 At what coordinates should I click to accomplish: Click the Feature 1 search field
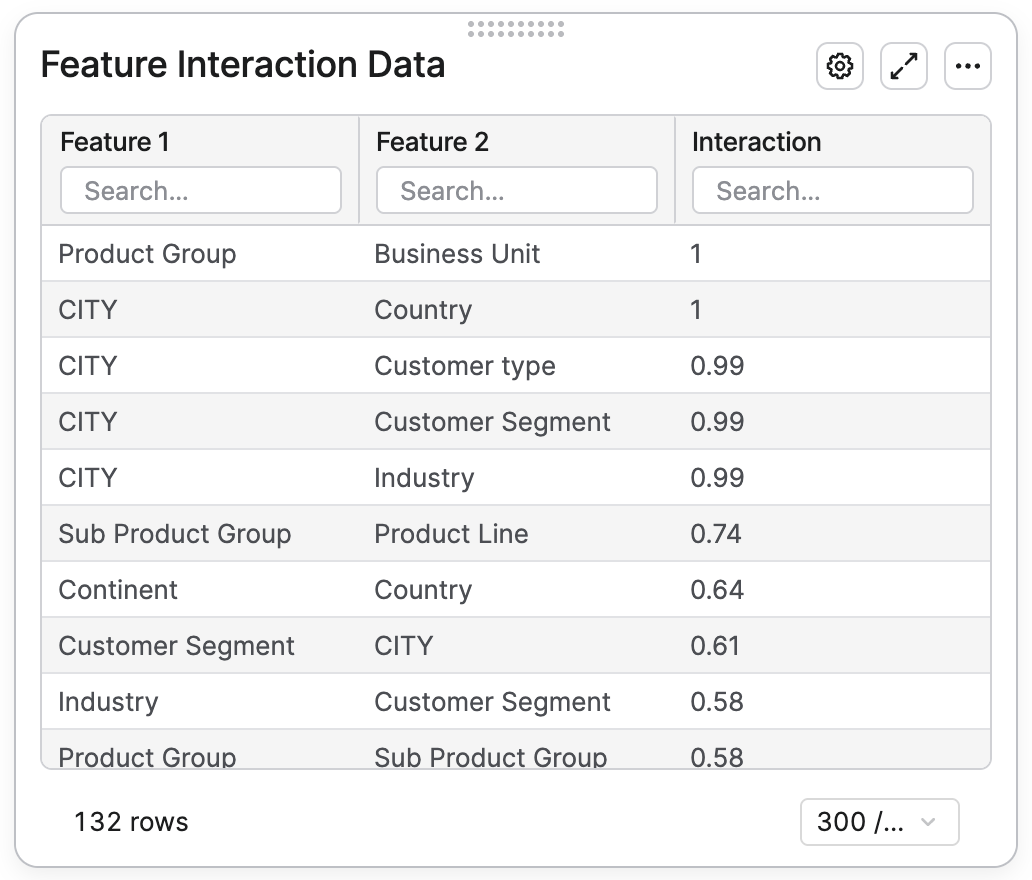201,190
